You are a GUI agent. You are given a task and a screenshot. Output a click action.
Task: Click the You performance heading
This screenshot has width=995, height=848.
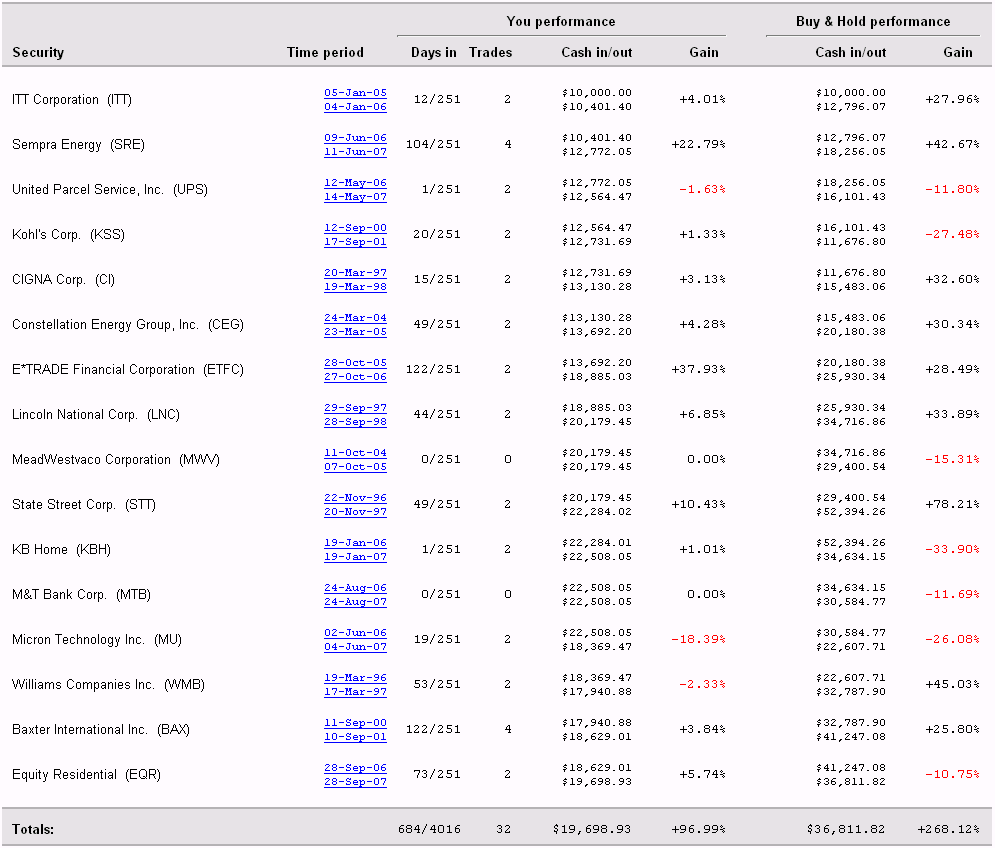pyautogui.click(x=561, y=22)
